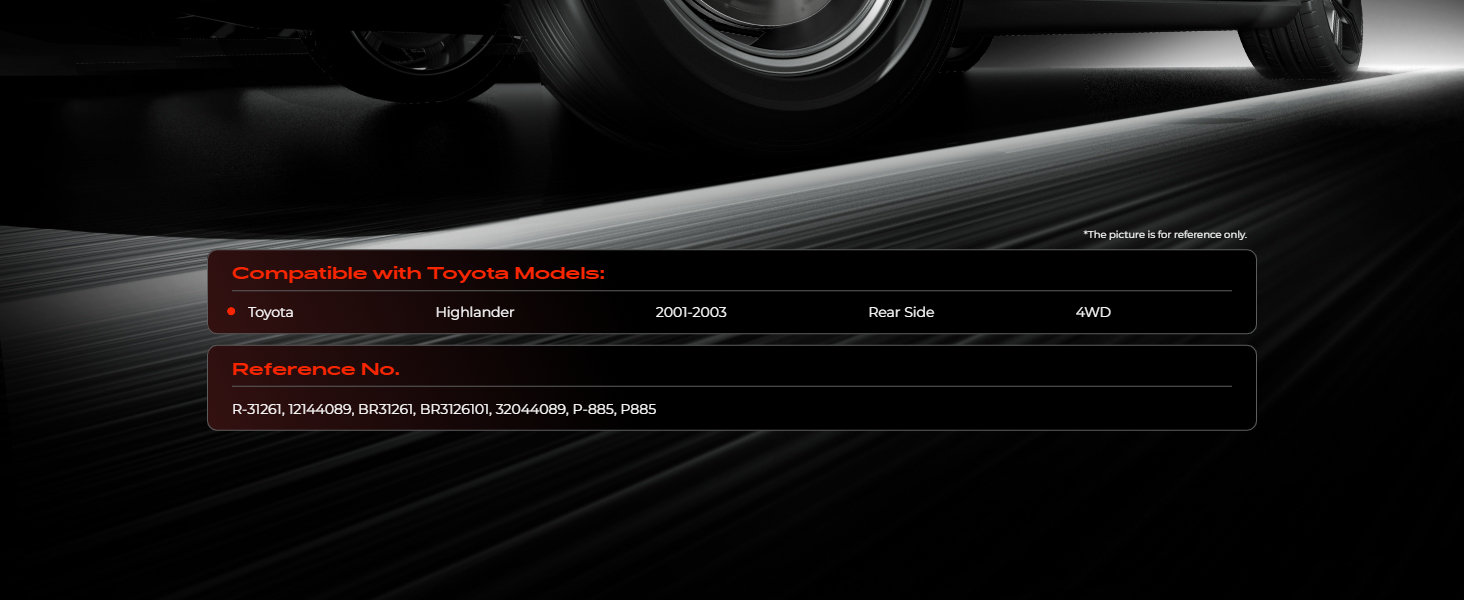The width and height of the screenshot is (1464, 600).
Task: Select the 2001-2003 year range
Action: pos(691,312)
